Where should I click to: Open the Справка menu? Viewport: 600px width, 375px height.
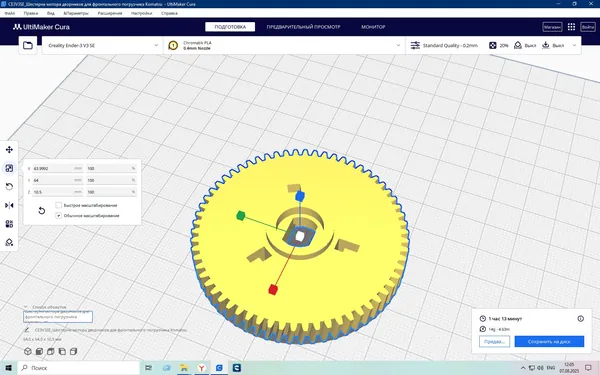[x=169, y=13]
